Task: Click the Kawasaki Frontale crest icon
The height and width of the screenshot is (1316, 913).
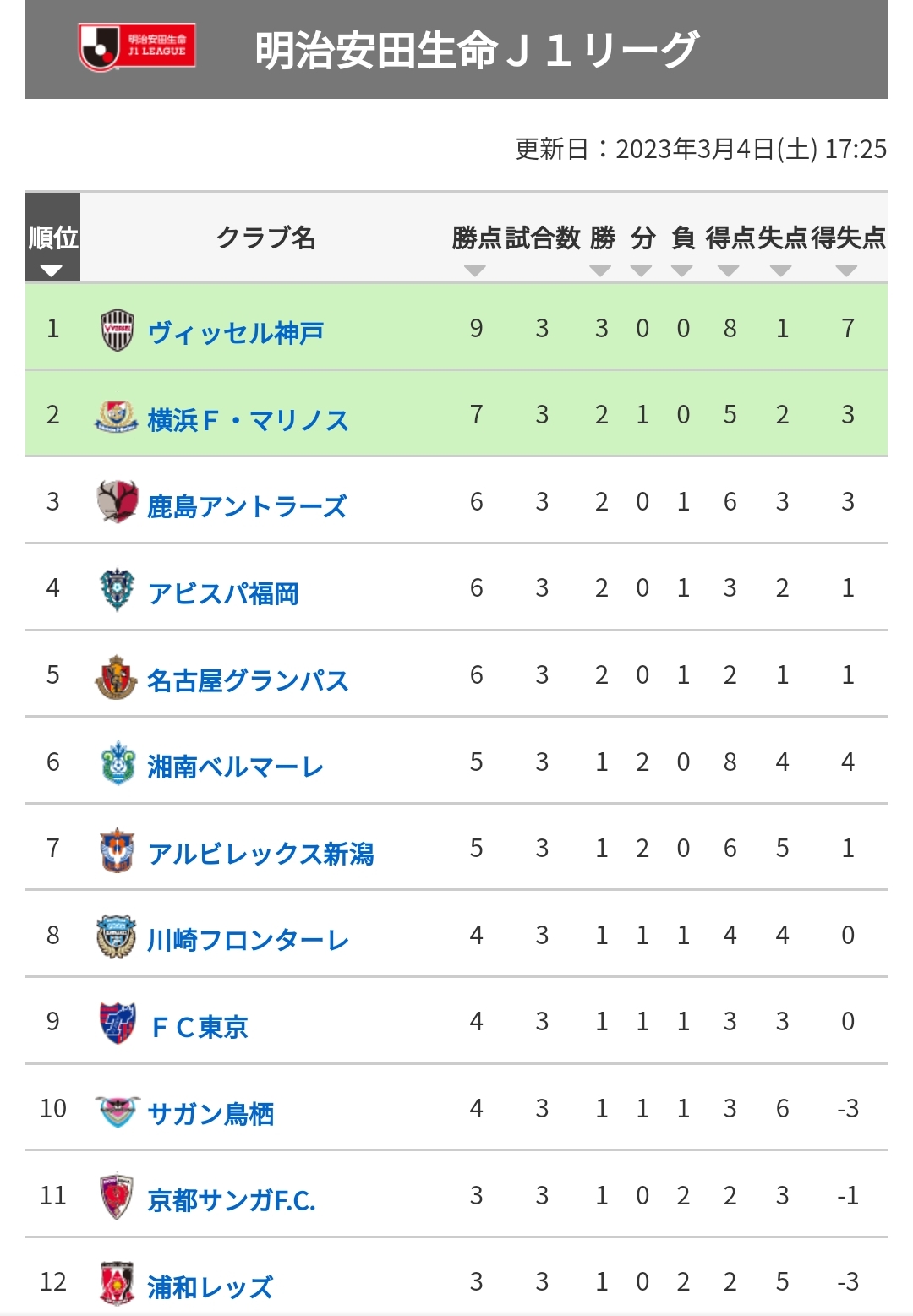Action: click(117, 936)
